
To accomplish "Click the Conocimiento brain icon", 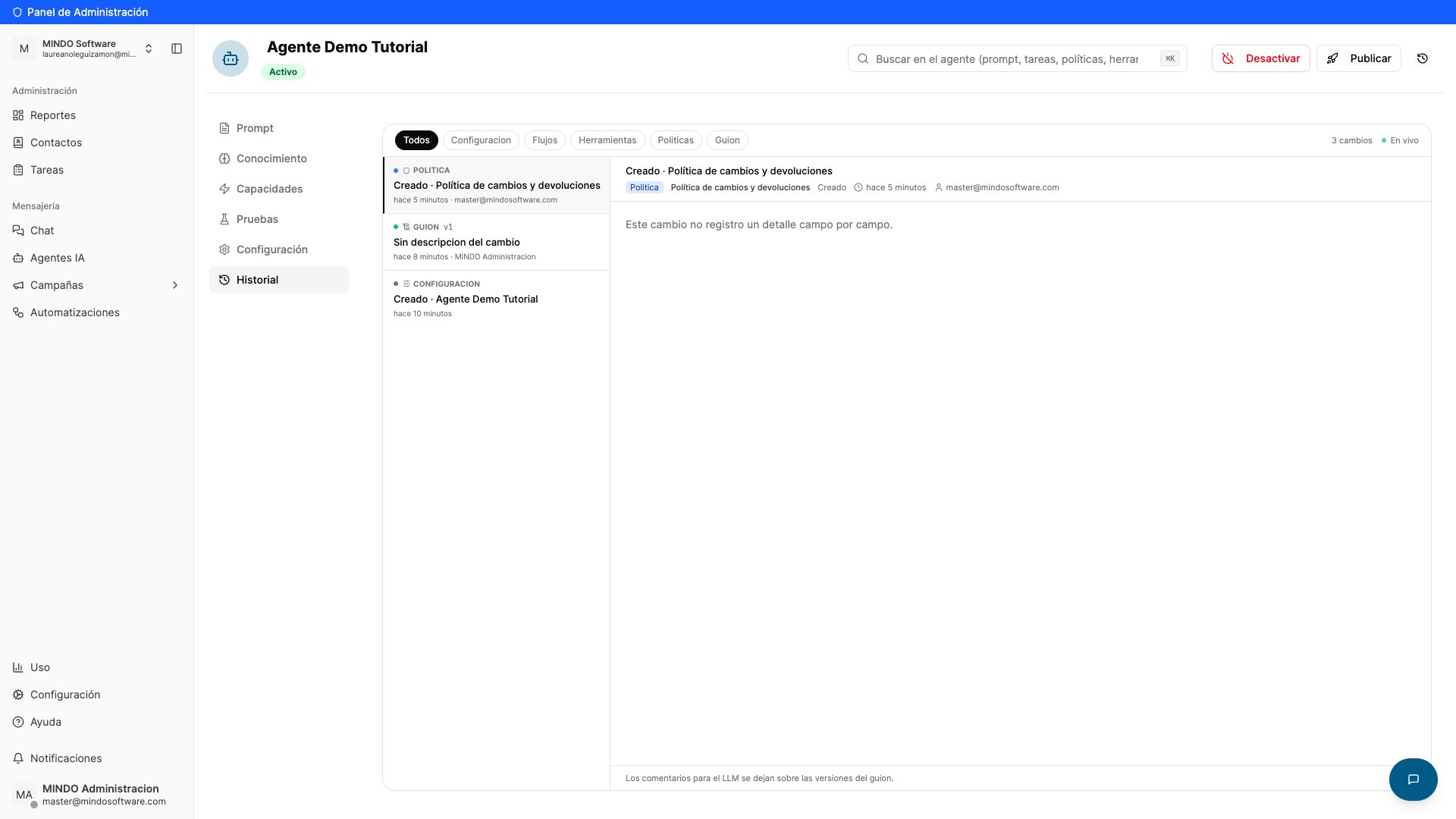I will pos(224,158).
